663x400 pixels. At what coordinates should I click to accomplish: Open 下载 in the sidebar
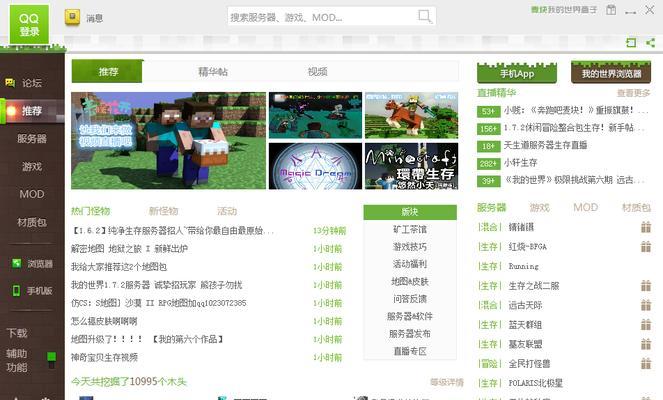point(17,333)
